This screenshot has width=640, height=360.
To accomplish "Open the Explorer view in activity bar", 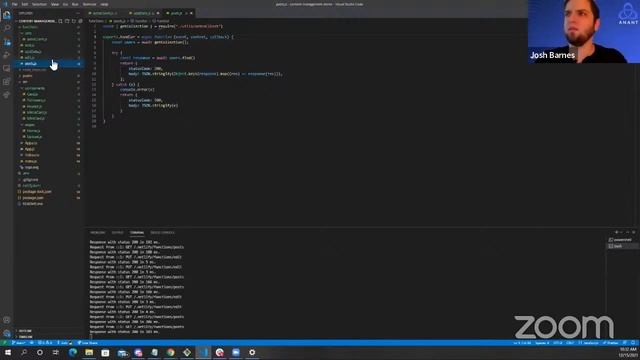I will pyautogui.click(x=7, y=16).
